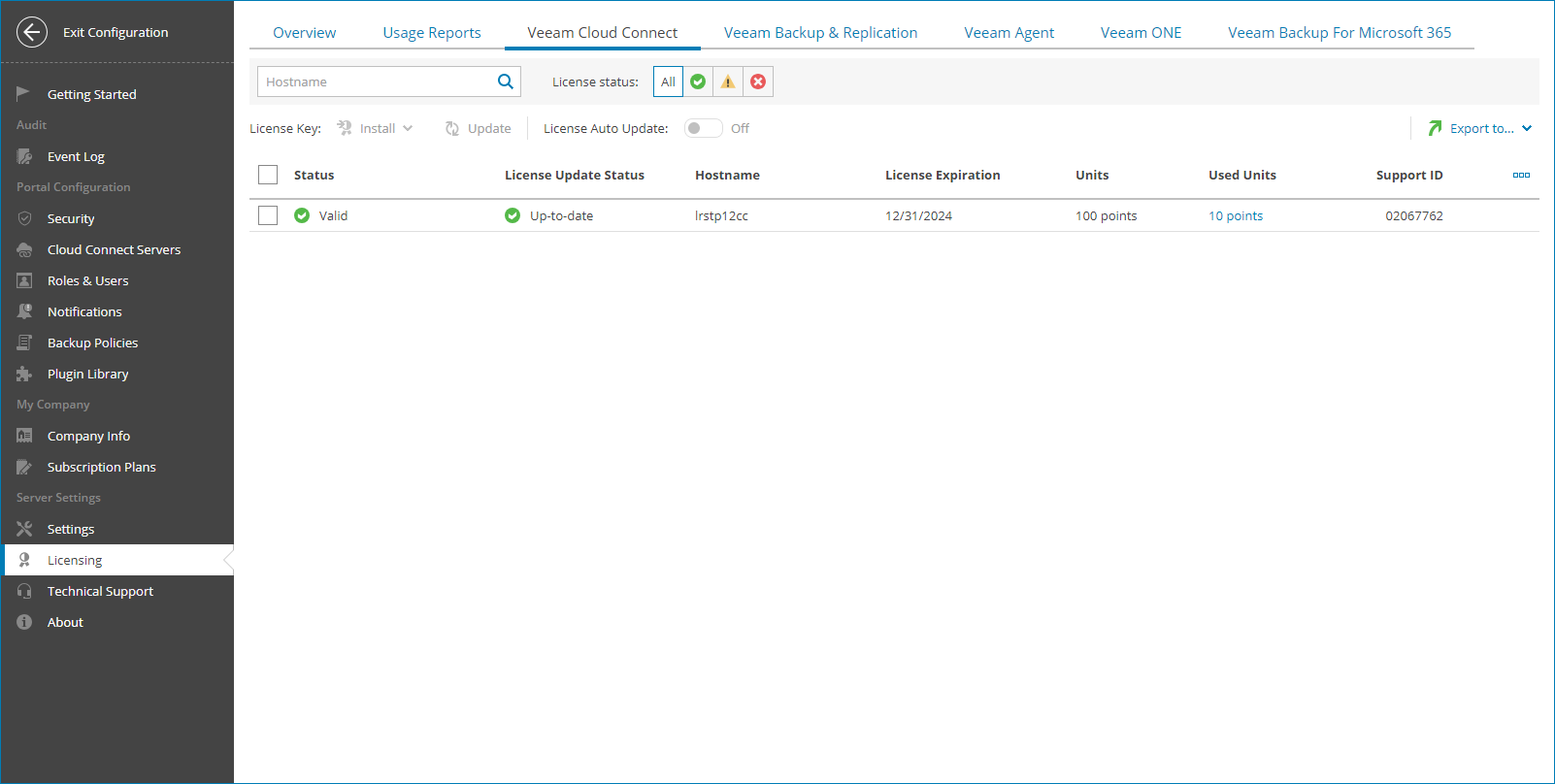The height and width of the screenshot is (784, 1555).
Task: Click the hostname search magnifier icon
Action: point(506,82)
